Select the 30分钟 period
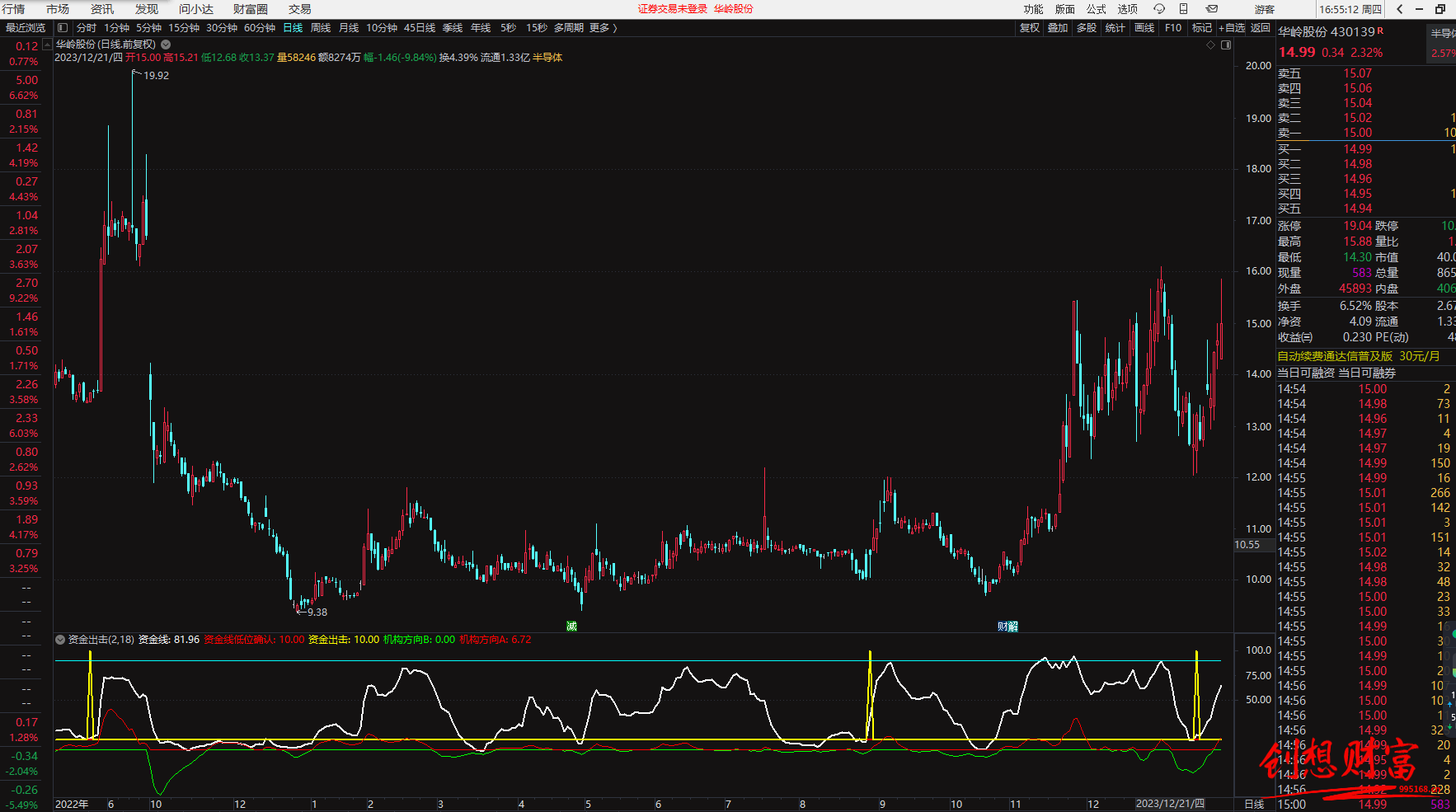 [x=222, y=28]
